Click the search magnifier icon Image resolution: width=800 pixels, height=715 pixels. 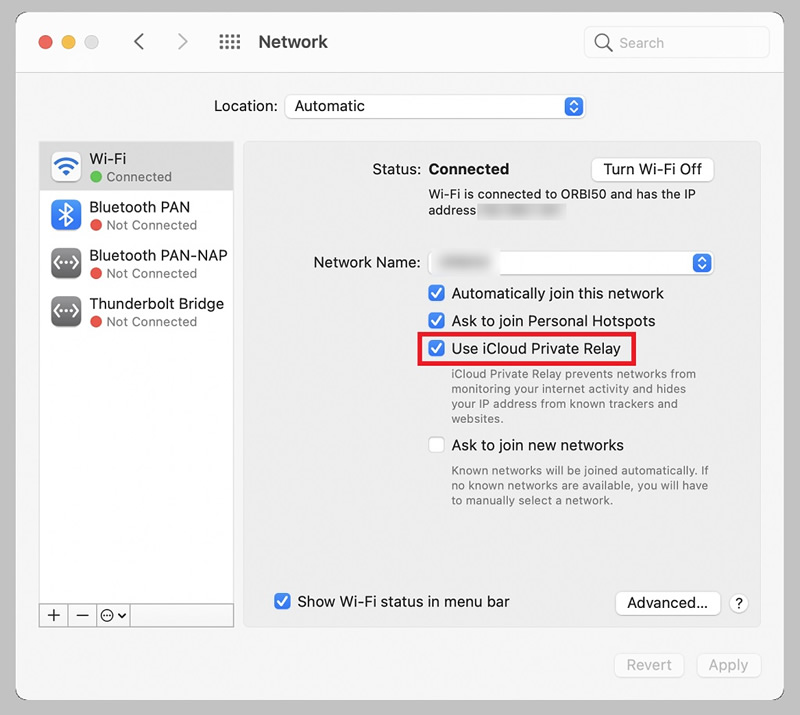tap(603, 42)
